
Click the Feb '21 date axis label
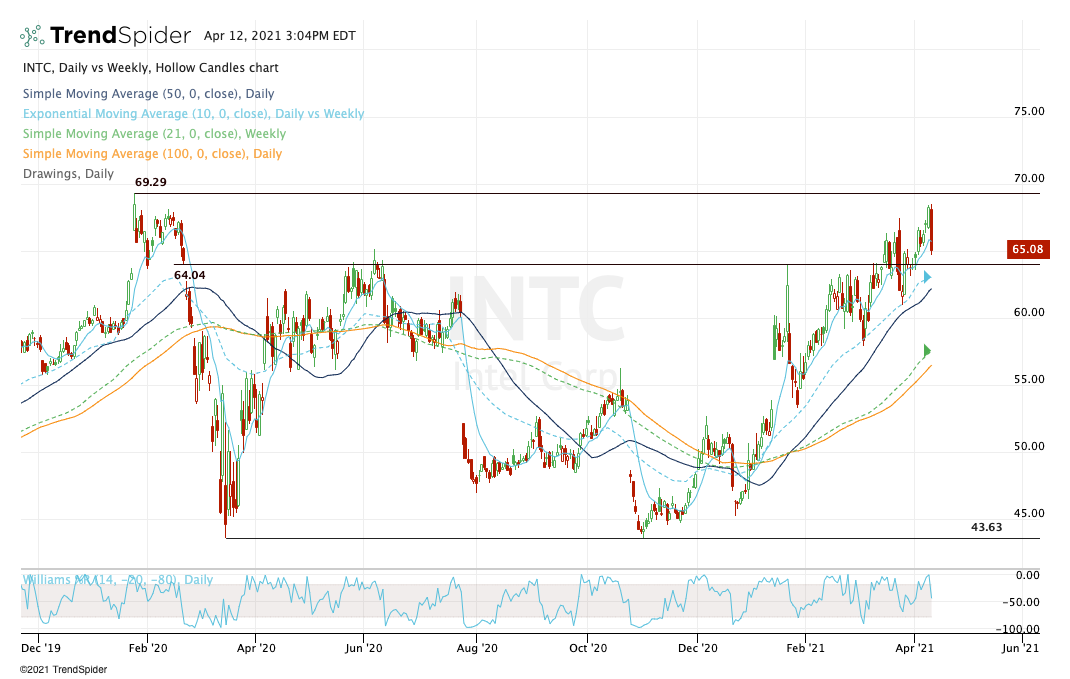pos(805,648)
